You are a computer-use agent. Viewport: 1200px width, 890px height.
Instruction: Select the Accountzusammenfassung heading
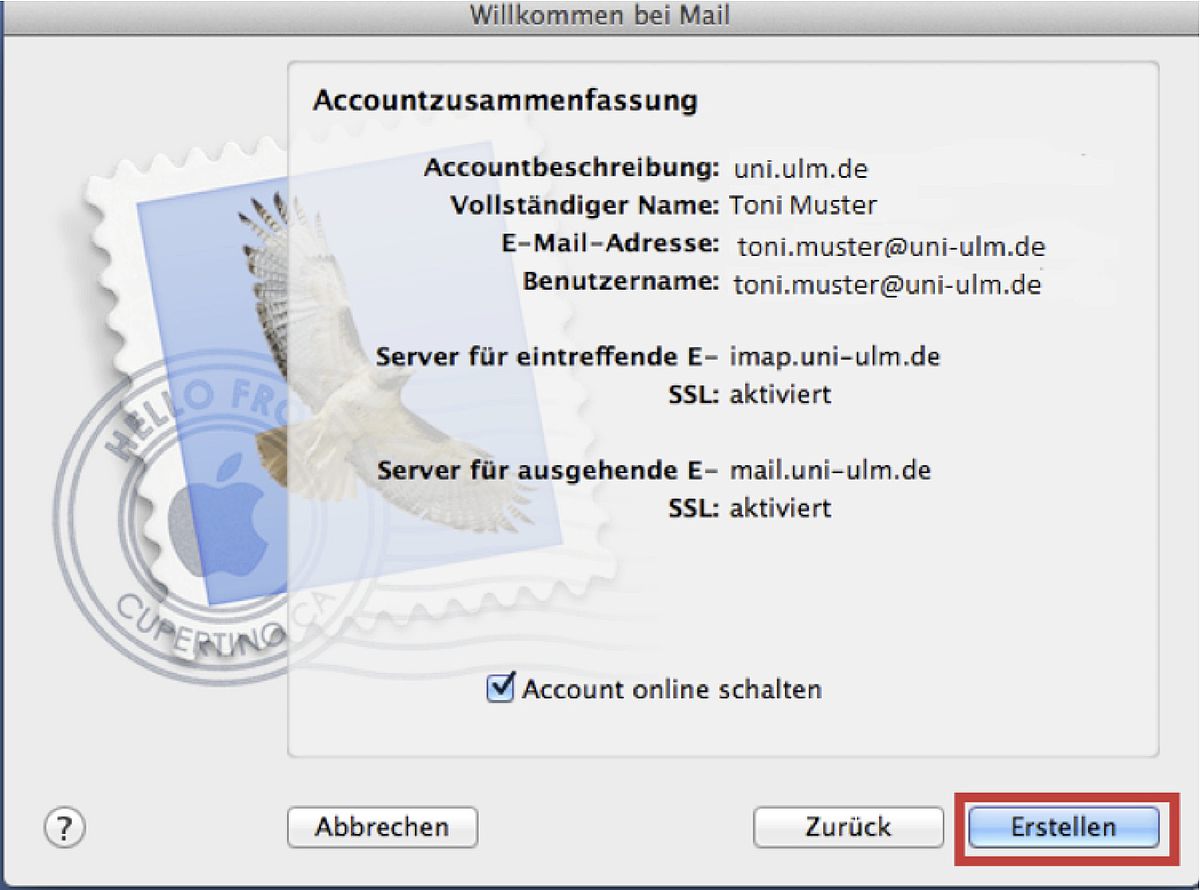(505, 101)
